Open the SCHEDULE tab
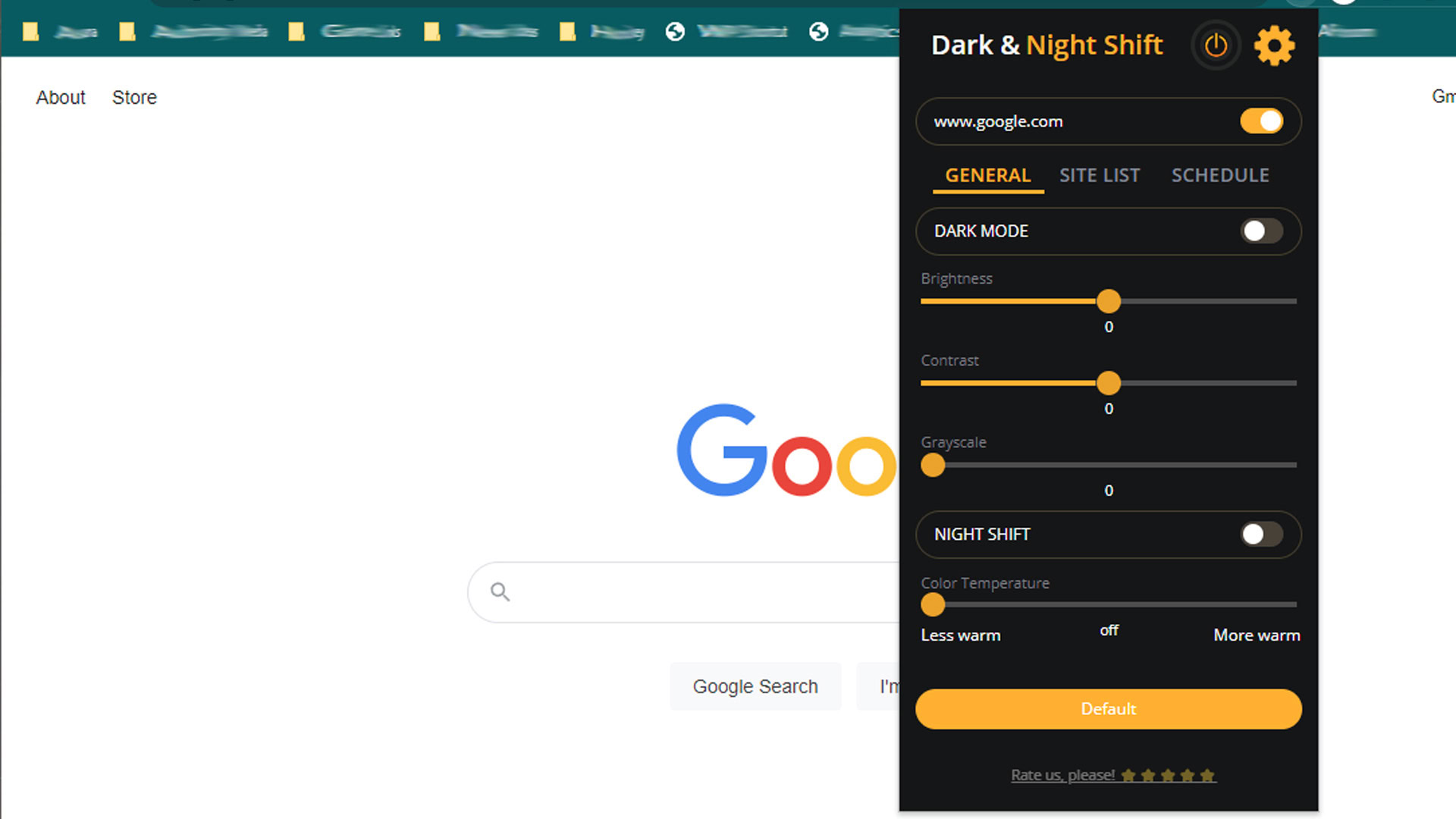 (x=1220, y=175)
